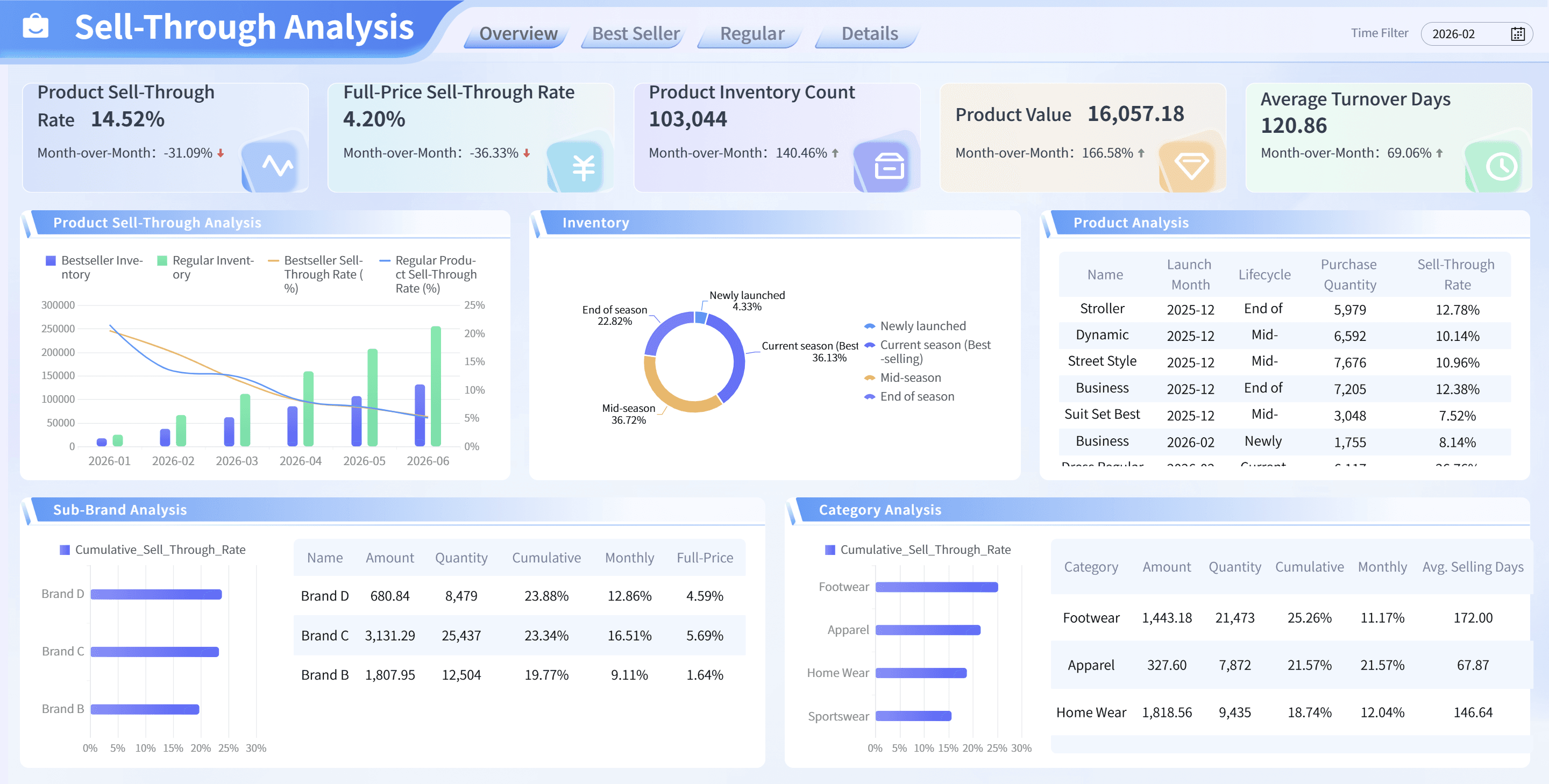Select the Suit Set Best row
Screen dimensions: 1549x784
pos(1285,416)
